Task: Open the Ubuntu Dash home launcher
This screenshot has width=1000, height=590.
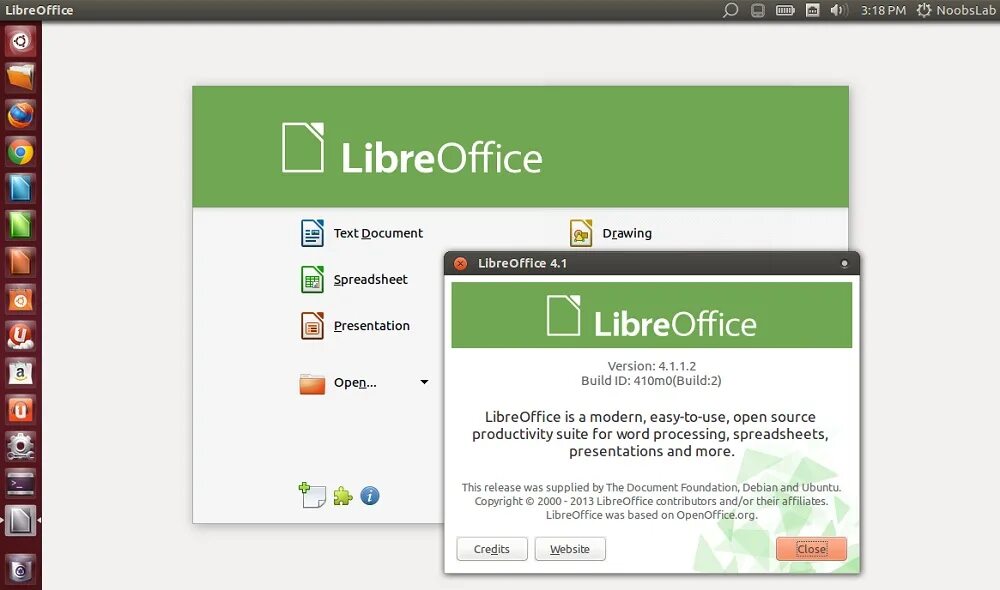Action: point(20,41)
